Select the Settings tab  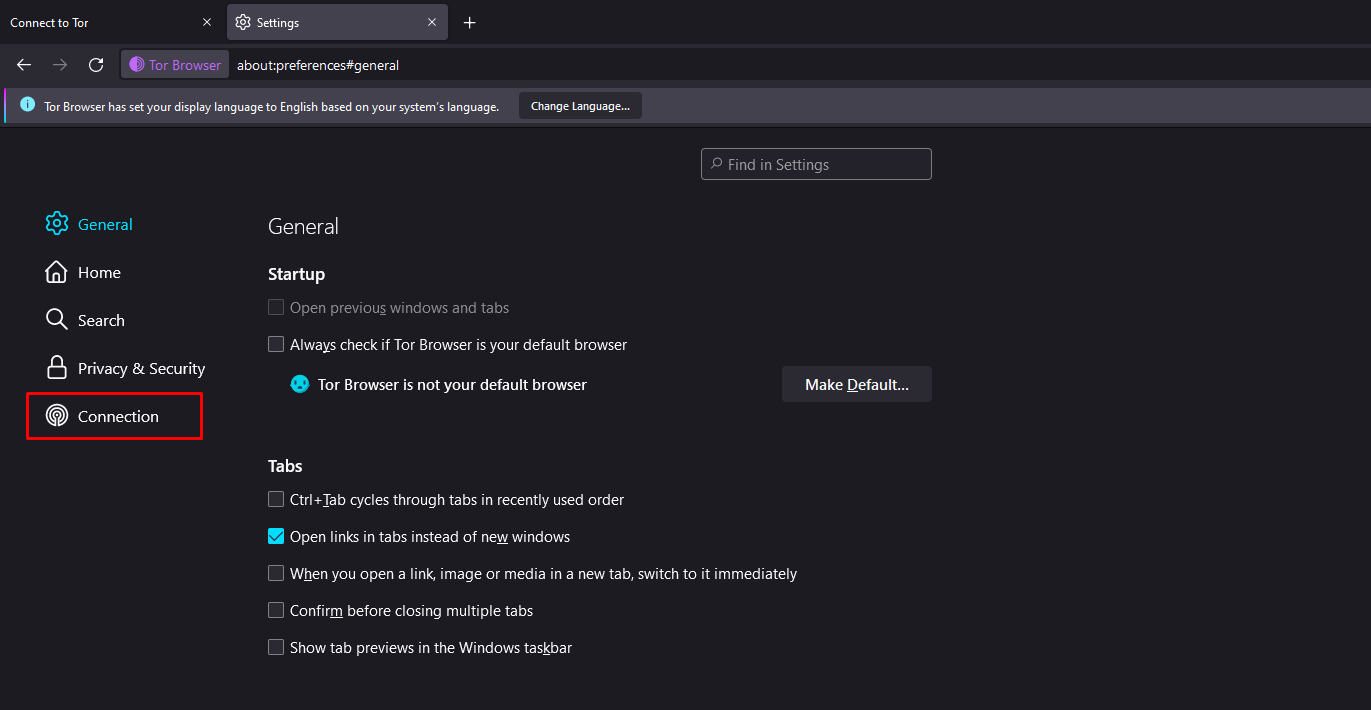tap(337, 22)
